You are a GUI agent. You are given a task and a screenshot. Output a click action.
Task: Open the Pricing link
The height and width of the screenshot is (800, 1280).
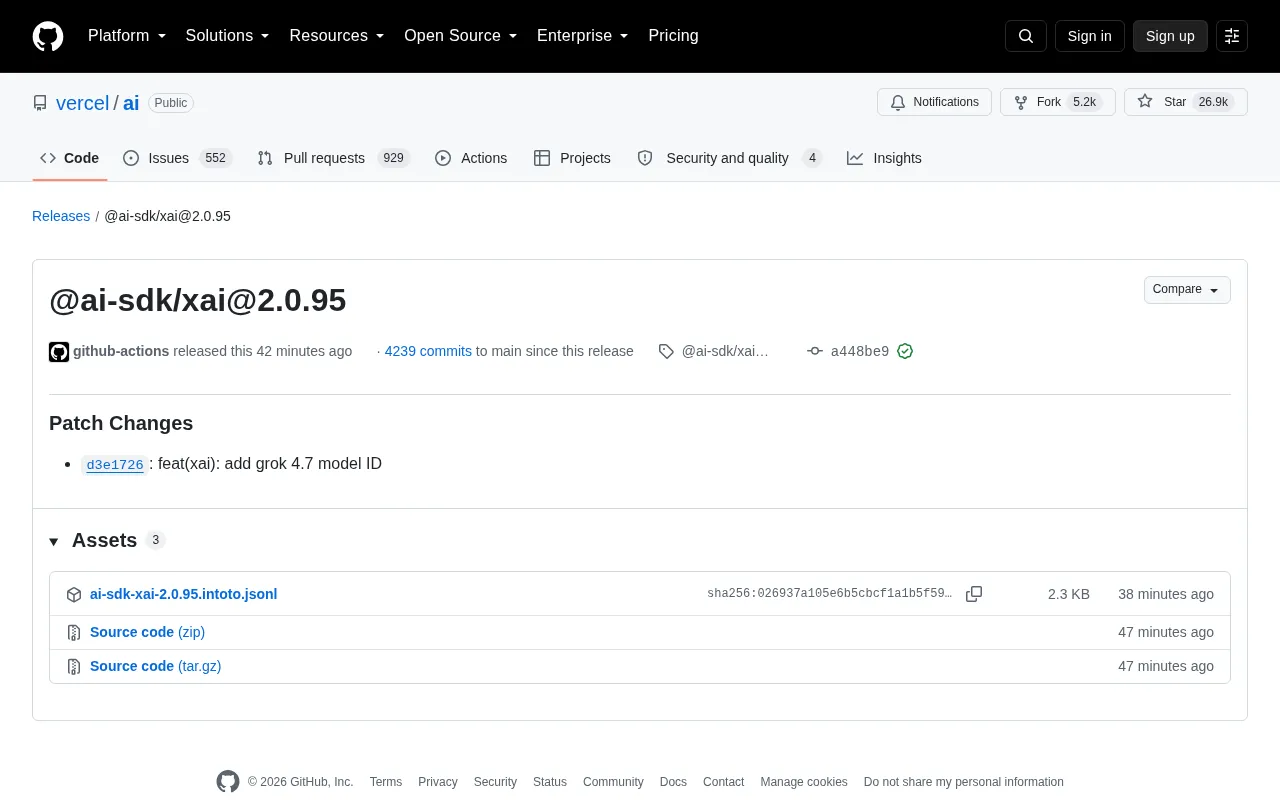pyautogui.click(x=673, y=36)
